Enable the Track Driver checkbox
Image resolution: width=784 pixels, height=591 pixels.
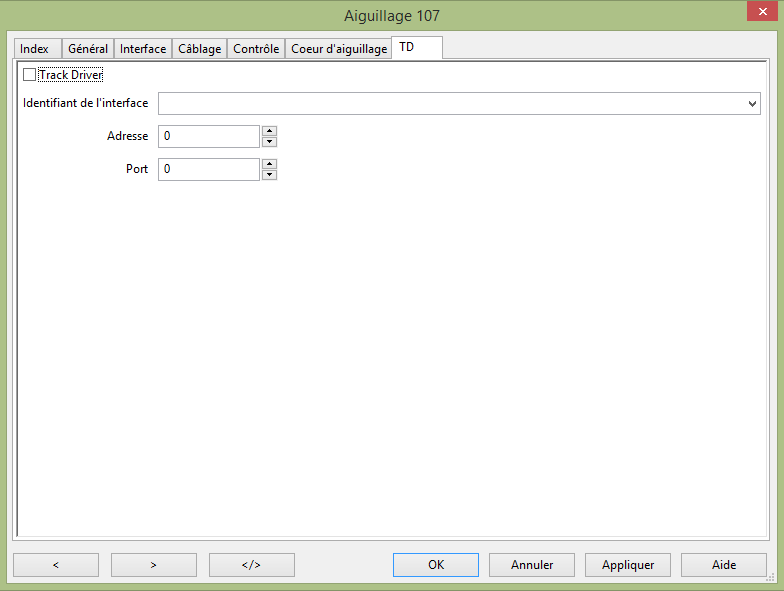pos(29,75)
